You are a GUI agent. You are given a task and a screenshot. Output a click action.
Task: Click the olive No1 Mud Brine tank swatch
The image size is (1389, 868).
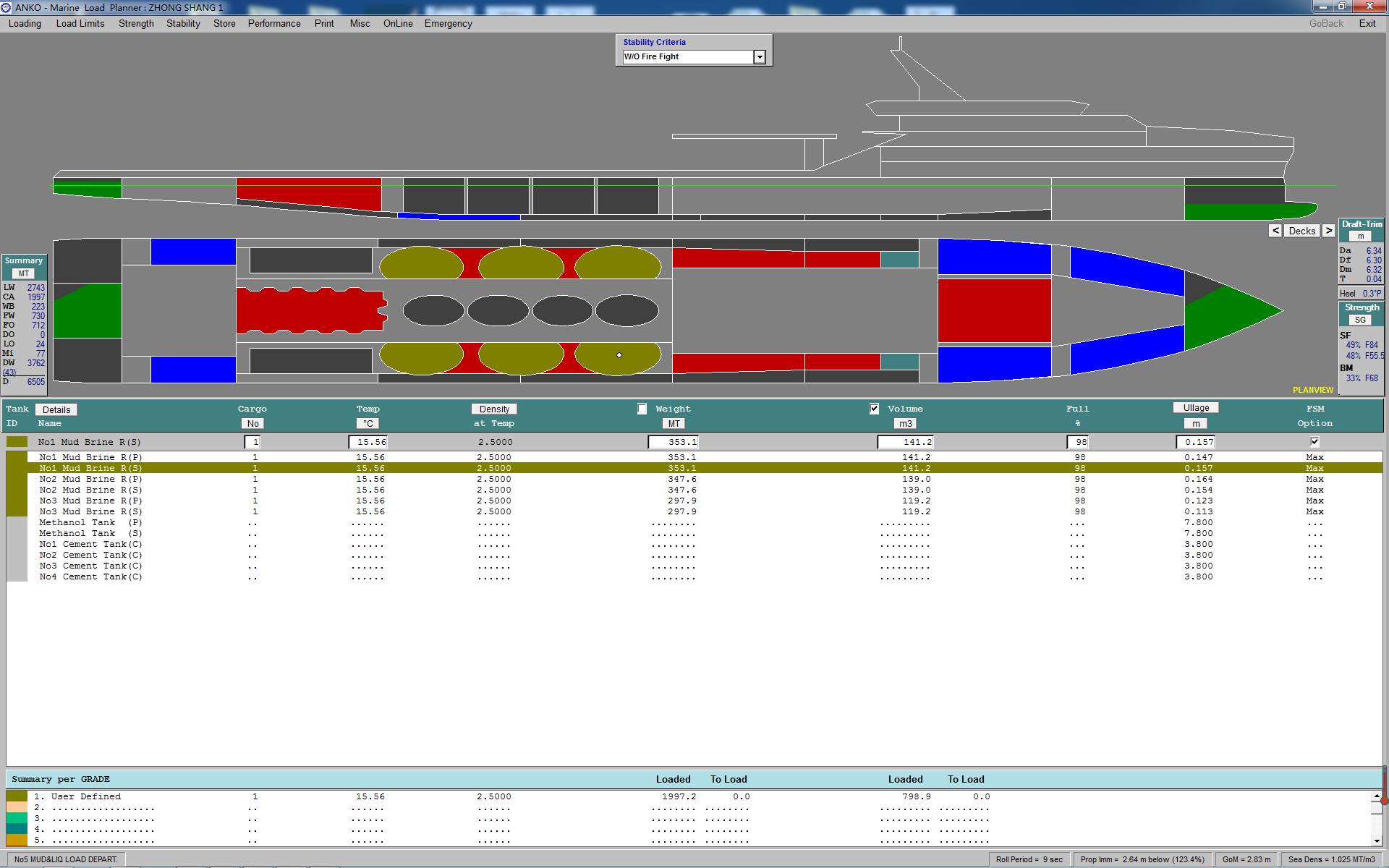pos(17,442)
